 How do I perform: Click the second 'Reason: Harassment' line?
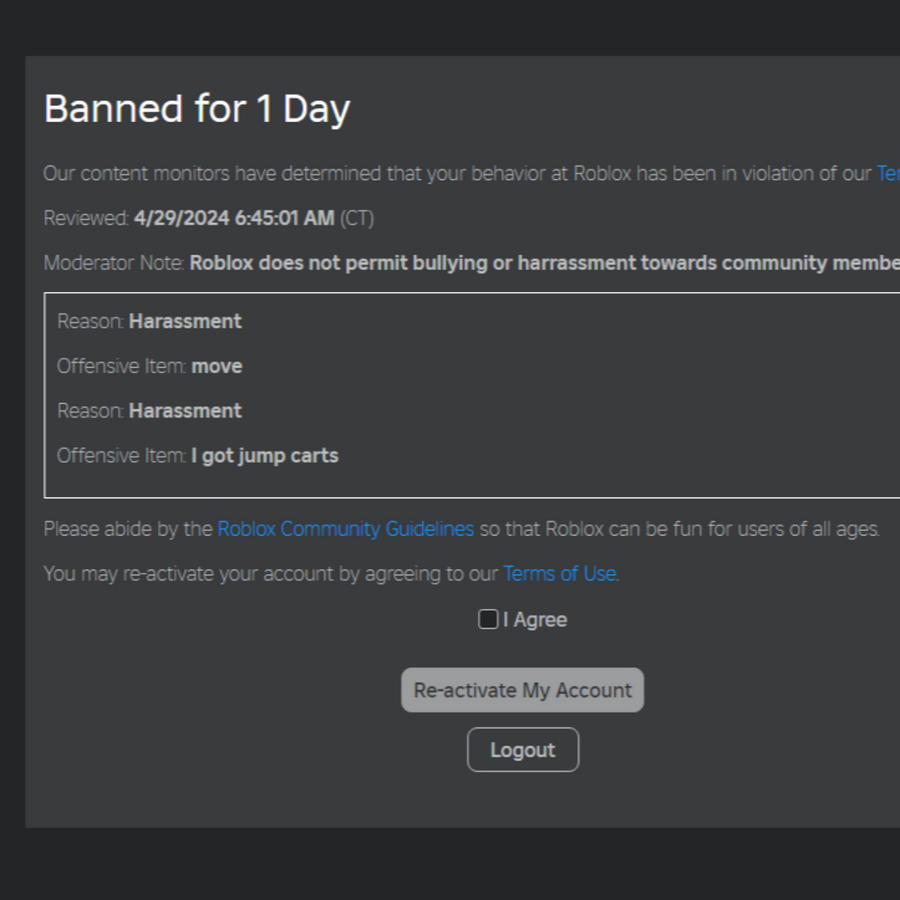149,411
